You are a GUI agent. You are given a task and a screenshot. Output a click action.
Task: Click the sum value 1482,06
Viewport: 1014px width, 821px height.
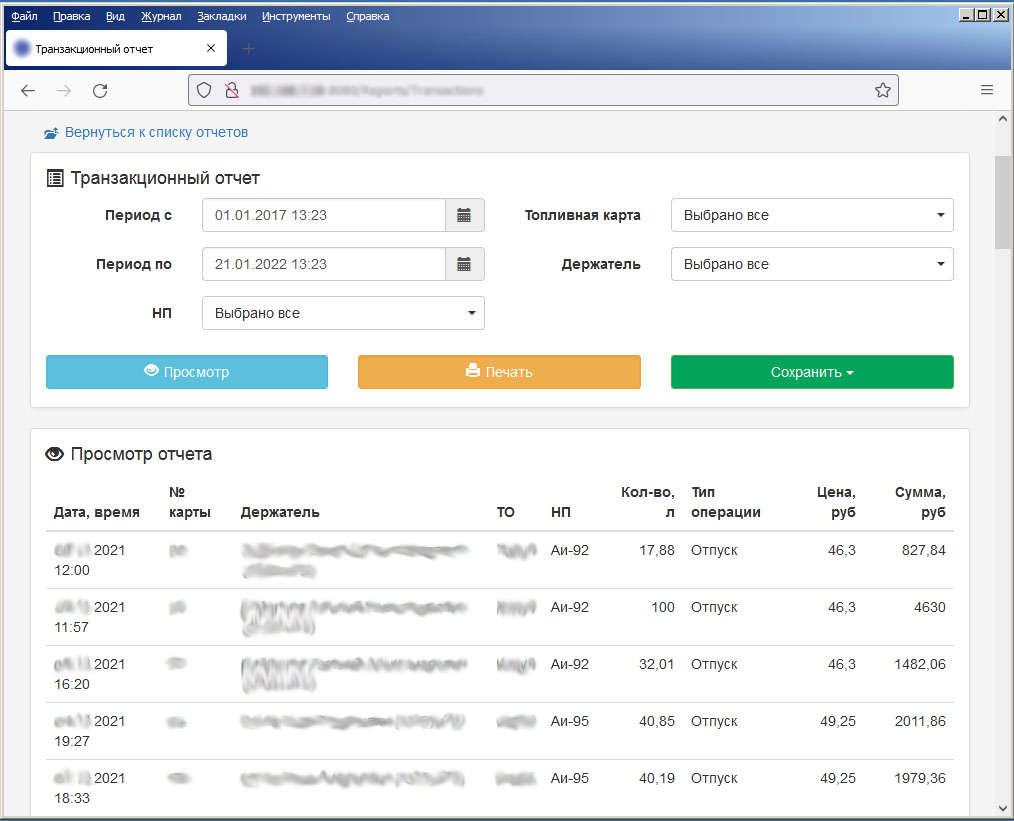pos(920,665)
